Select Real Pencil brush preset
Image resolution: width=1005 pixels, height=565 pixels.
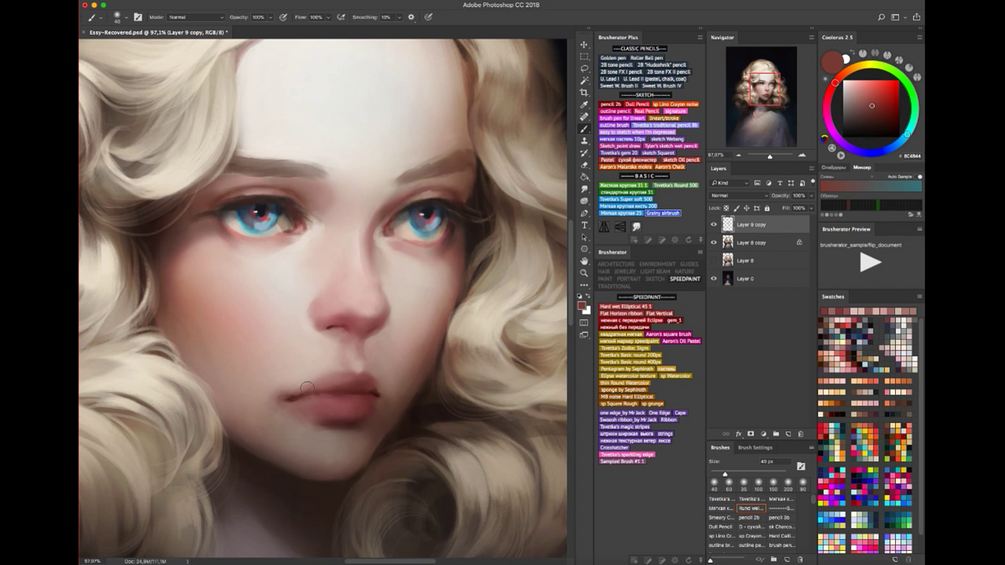click(x=647, y=111)
